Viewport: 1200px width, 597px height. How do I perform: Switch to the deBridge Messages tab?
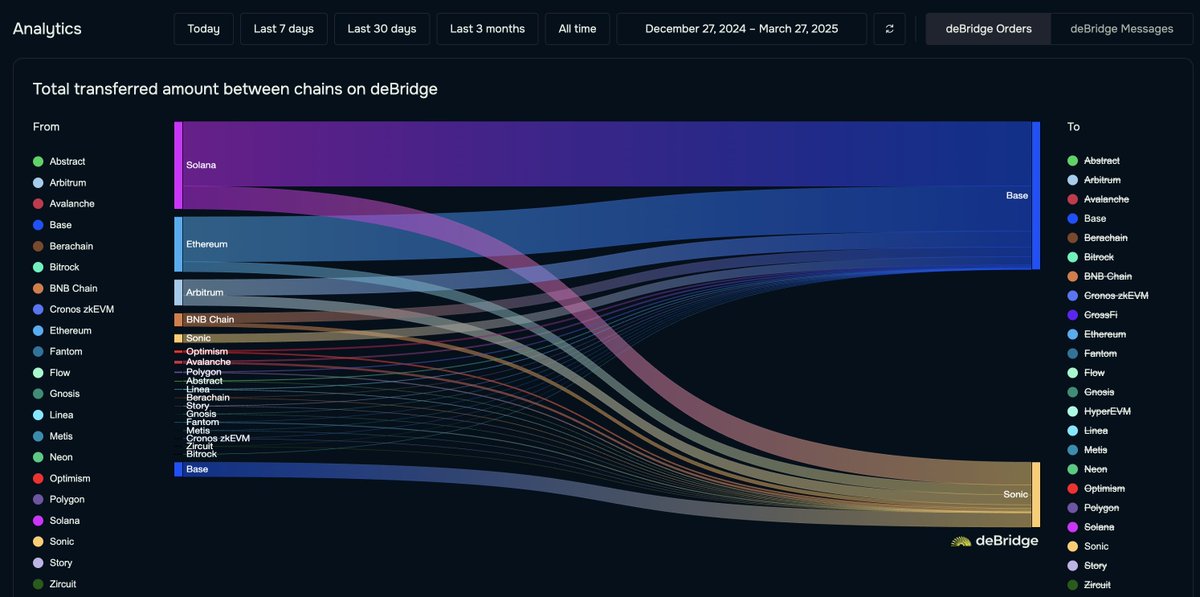[1121, 29]
